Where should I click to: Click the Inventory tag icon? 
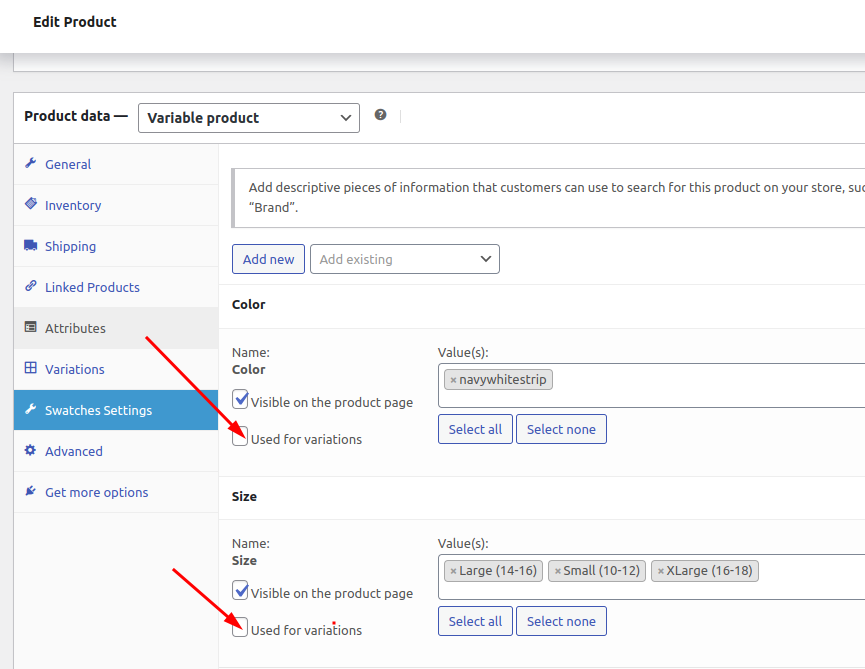tap(31, 204)
